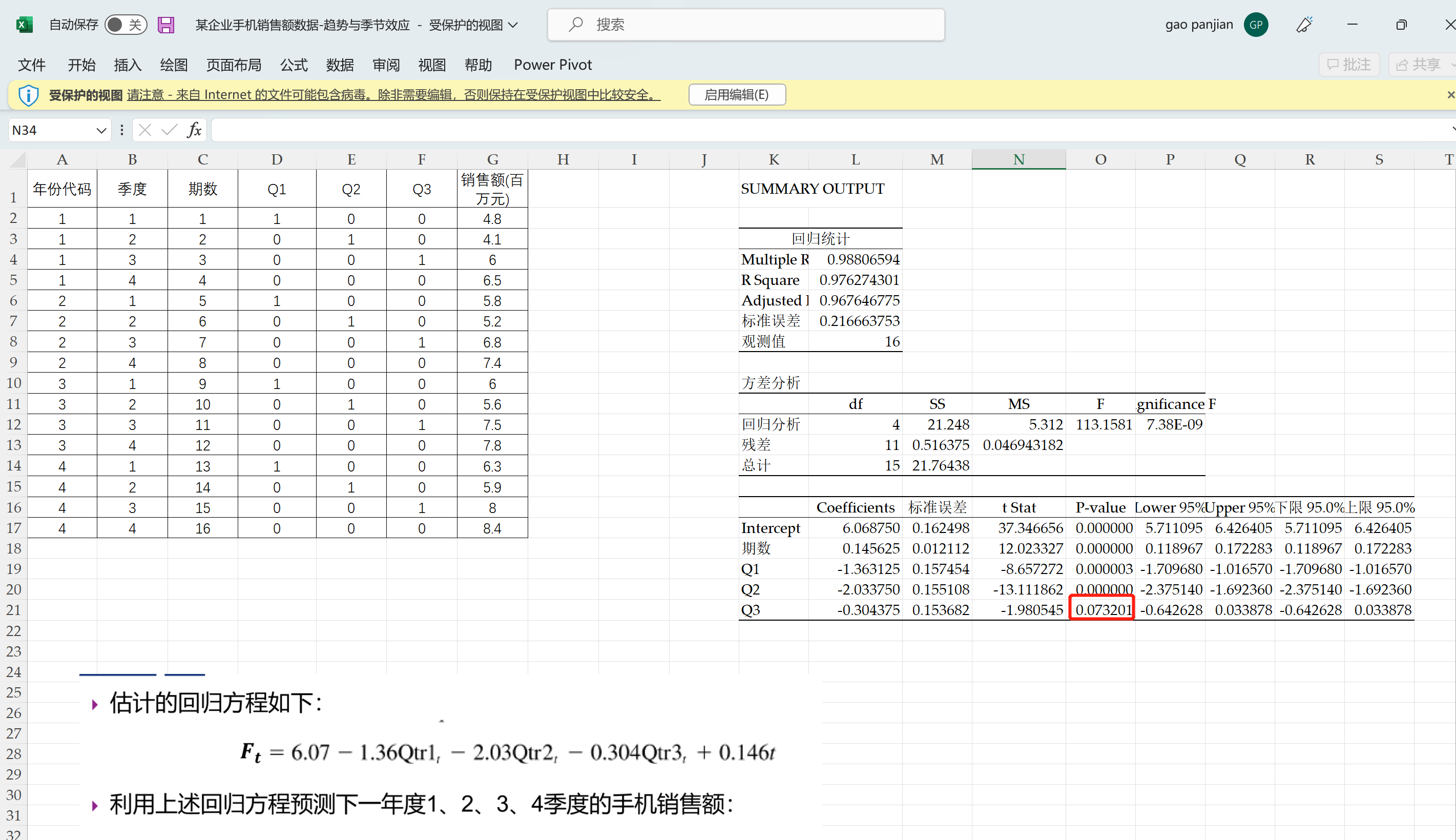Viewport: 1456px width, 840px height.
Task: Click the insert function fx icon
Action: pos(194,130)
